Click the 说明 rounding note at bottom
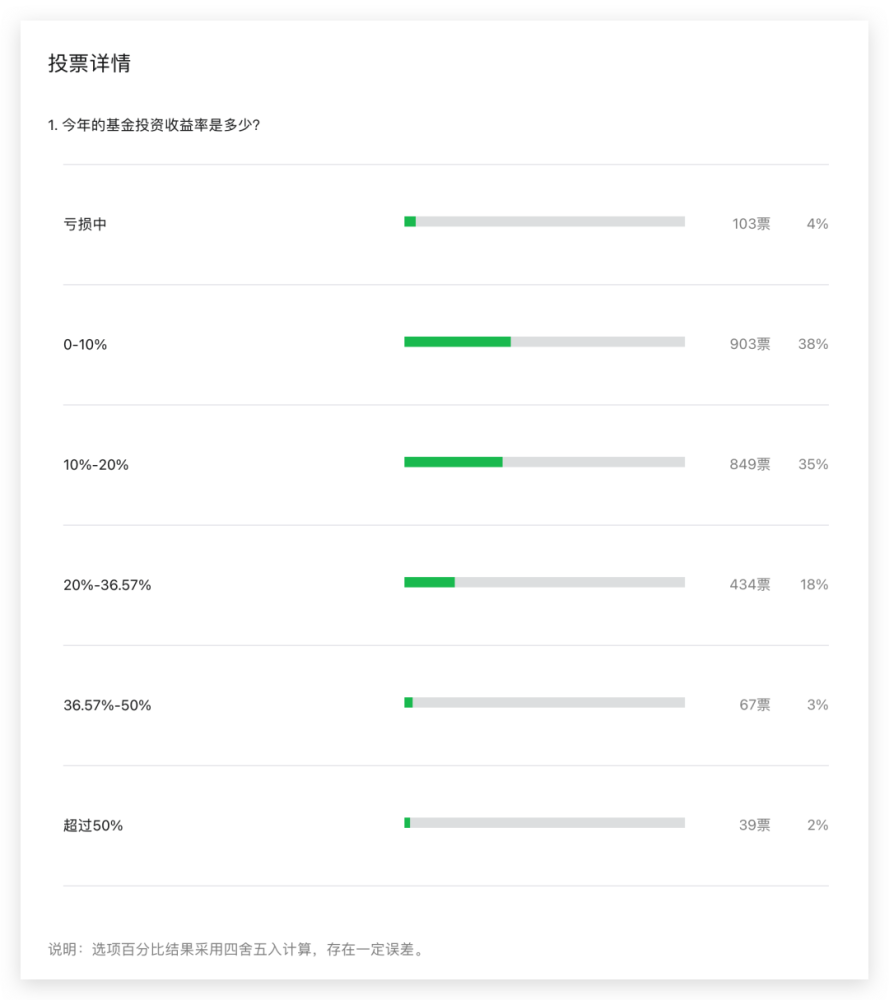 click(x=235, y=950)
